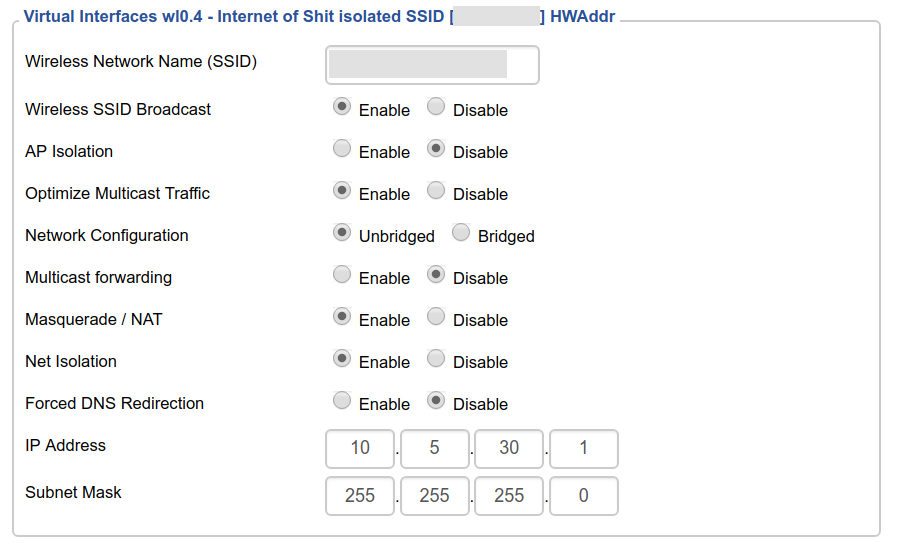Enable Net Isolation radio button

click(x=342, y=359)
